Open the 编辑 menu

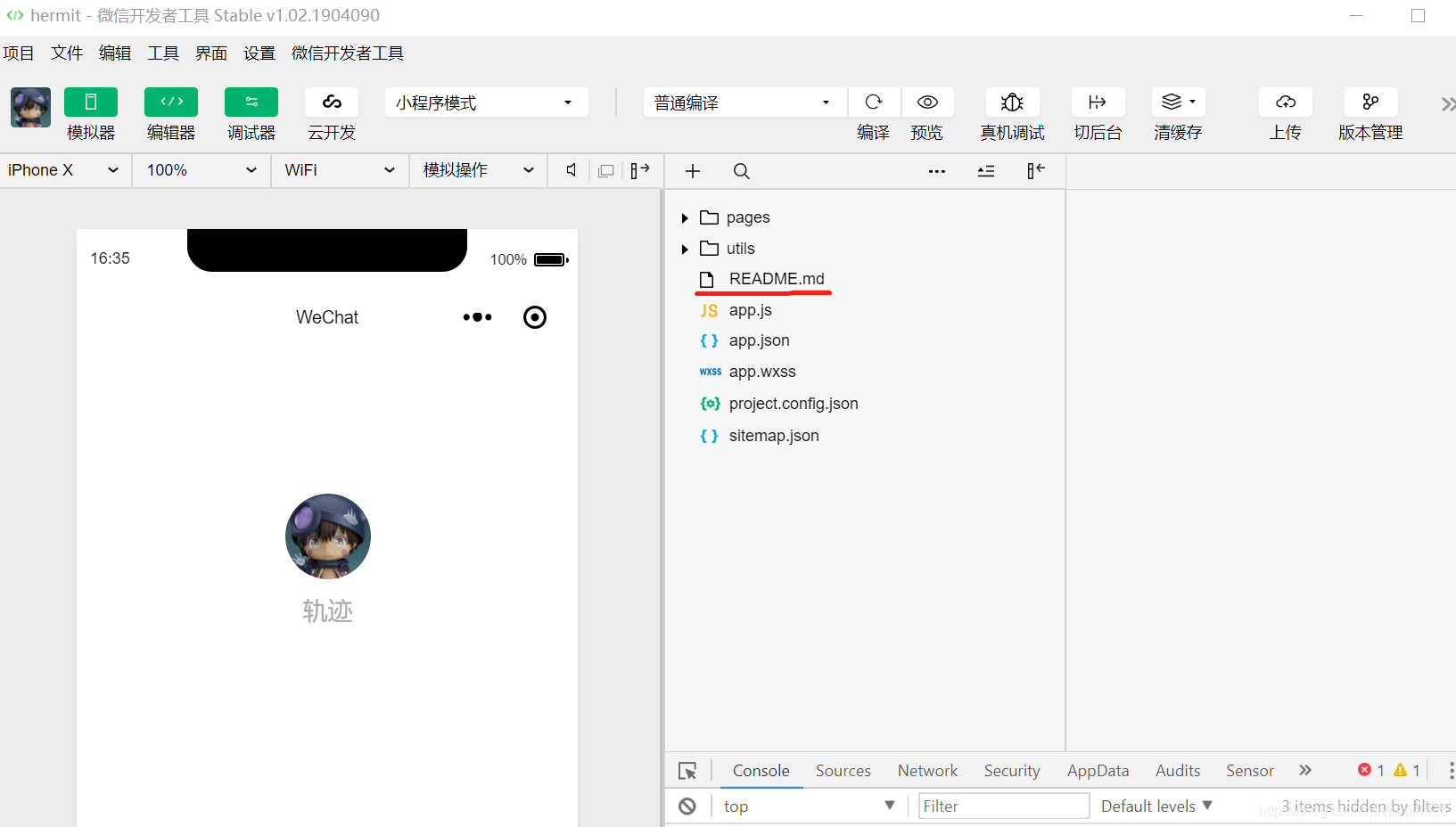pyautogui.click(x=115, y=53)
